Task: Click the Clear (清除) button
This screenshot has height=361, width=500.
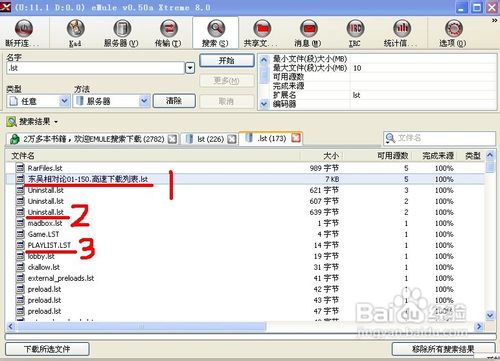Action: coord(174,101)
